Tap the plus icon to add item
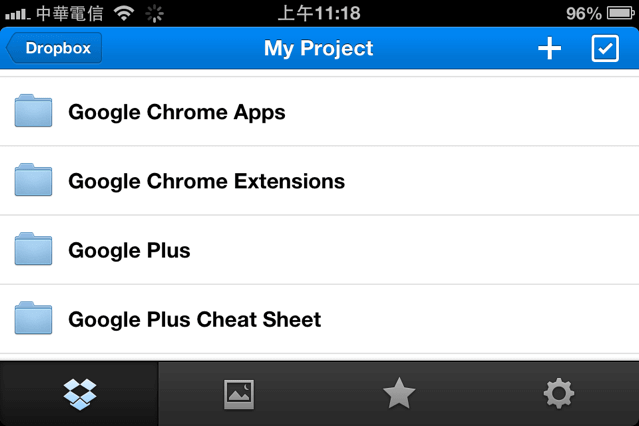This screenshot has width=639, height=426. coord(549,49)
